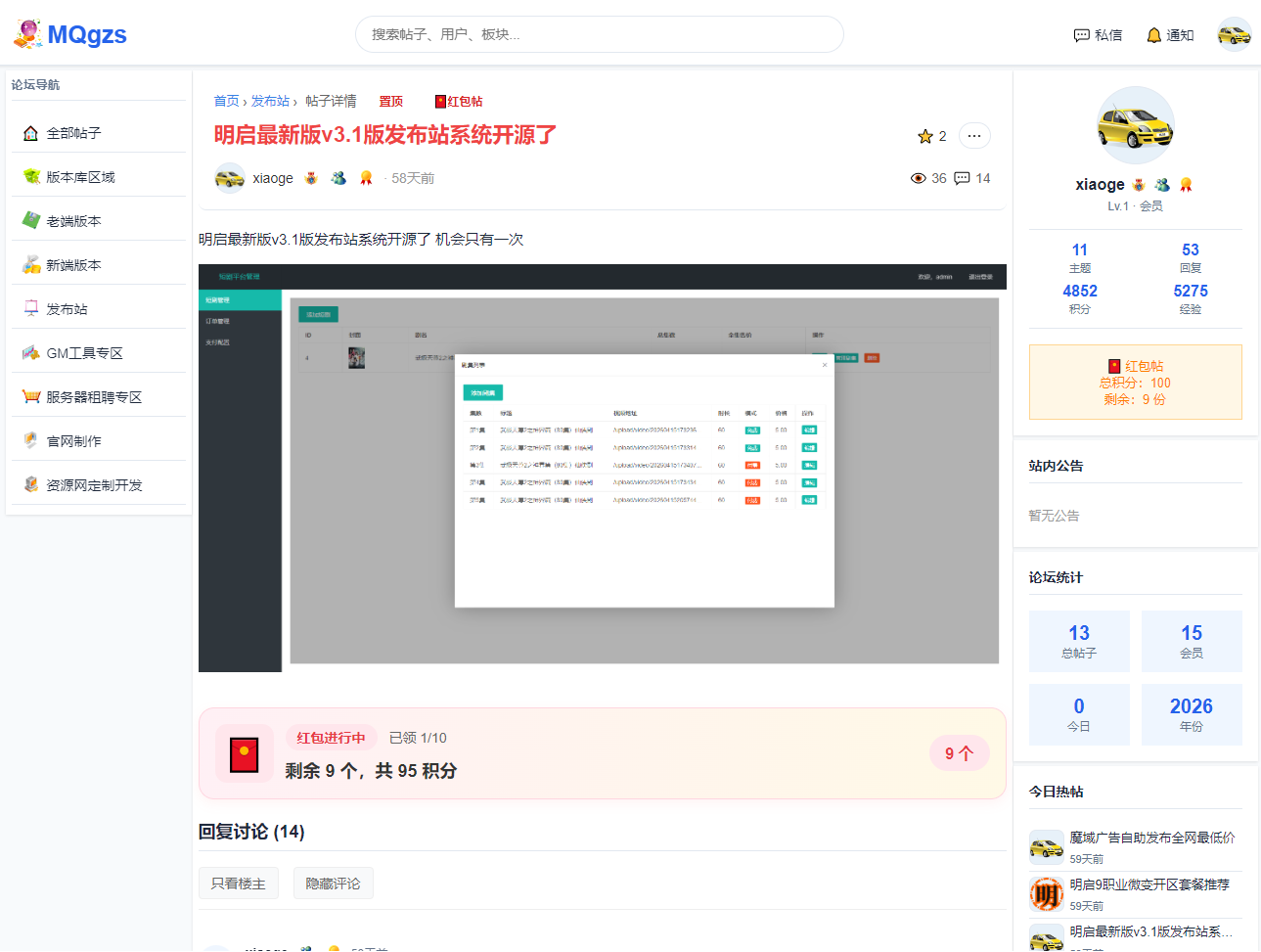Open hot post 魔域广告自助发布全网最低价

(1152, 838)
